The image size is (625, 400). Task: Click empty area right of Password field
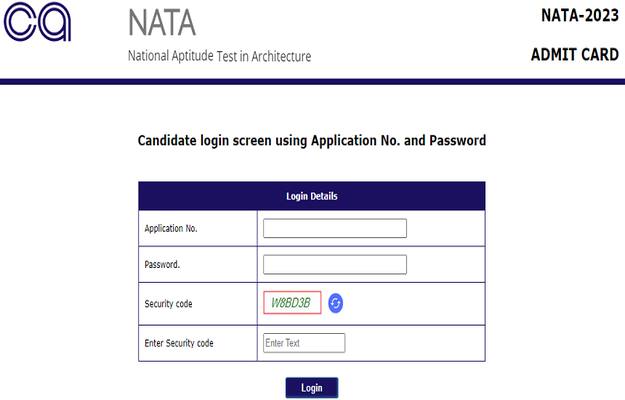[x=446, y=265]
